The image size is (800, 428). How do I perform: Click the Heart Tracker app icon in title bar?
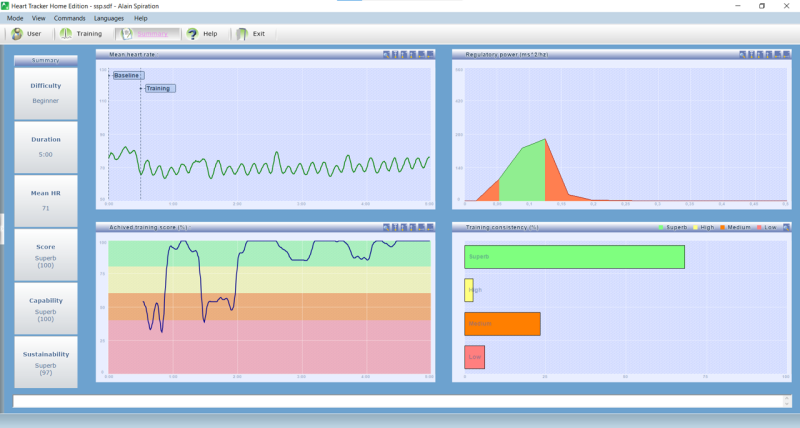(x=5, y=6)
